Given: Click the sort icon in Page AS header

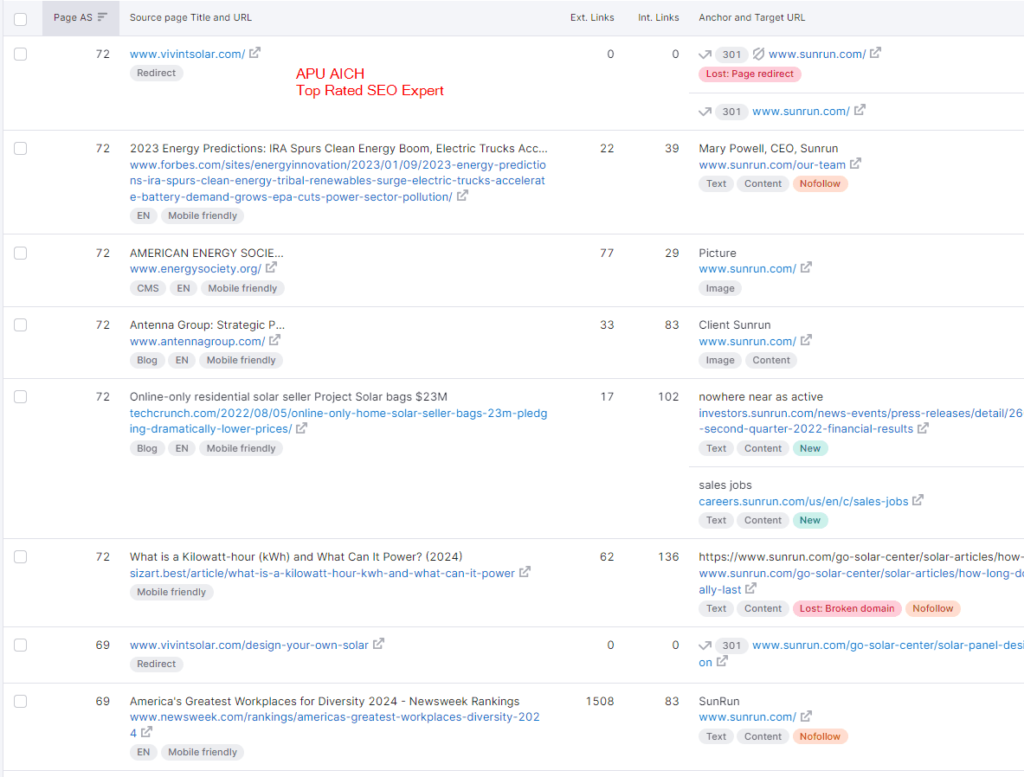Looking at the screenshot, I should pyautogui.click(x=102, y=18).
